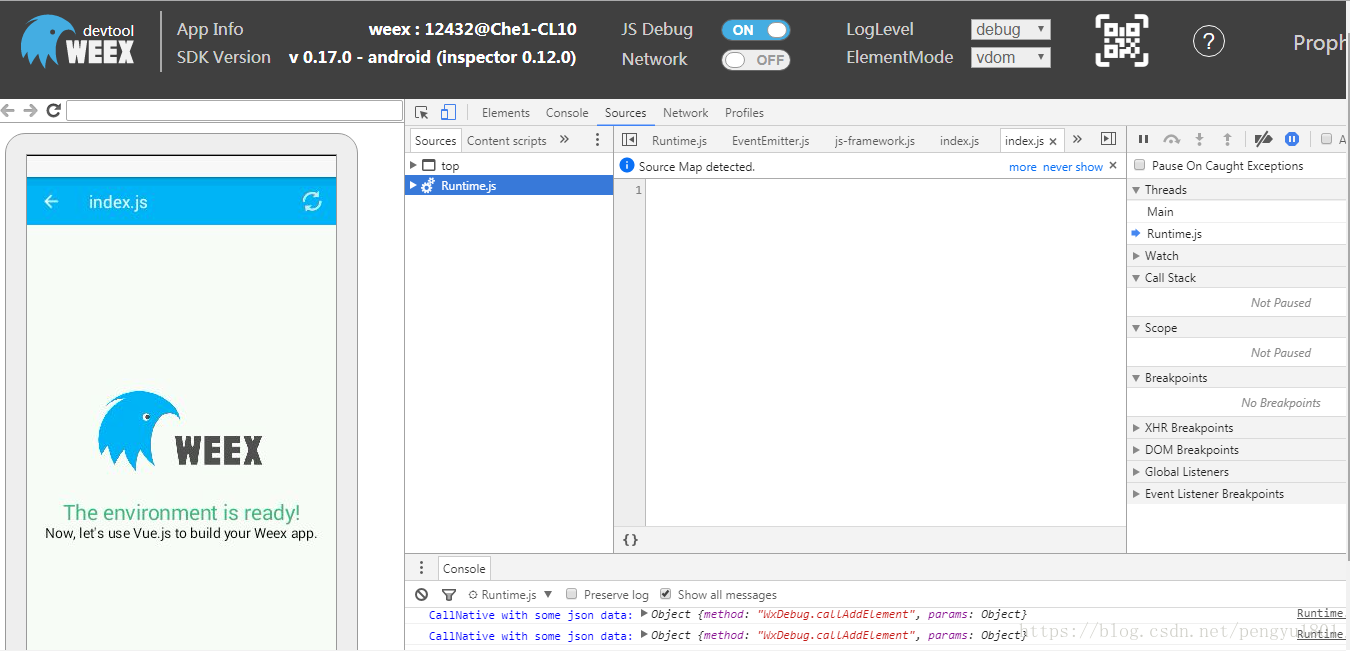Open the Content scripts navigator tab
The width and height of the screenshot is (1350, 651).
[507, 141]
